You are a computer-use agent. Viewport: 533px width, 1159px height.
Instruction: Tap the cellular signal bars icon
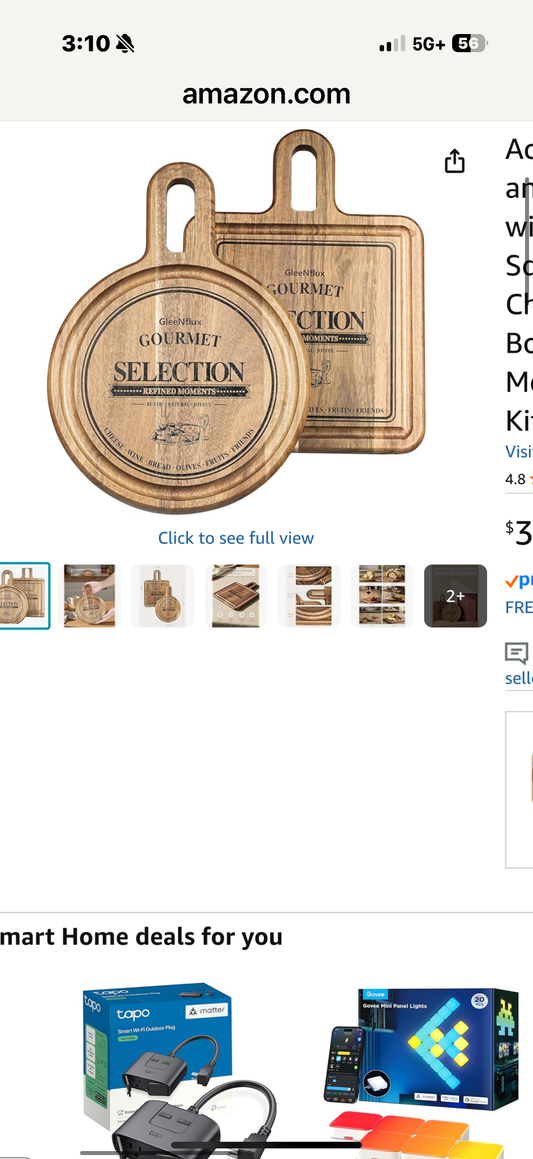click(x=392, y=44)
